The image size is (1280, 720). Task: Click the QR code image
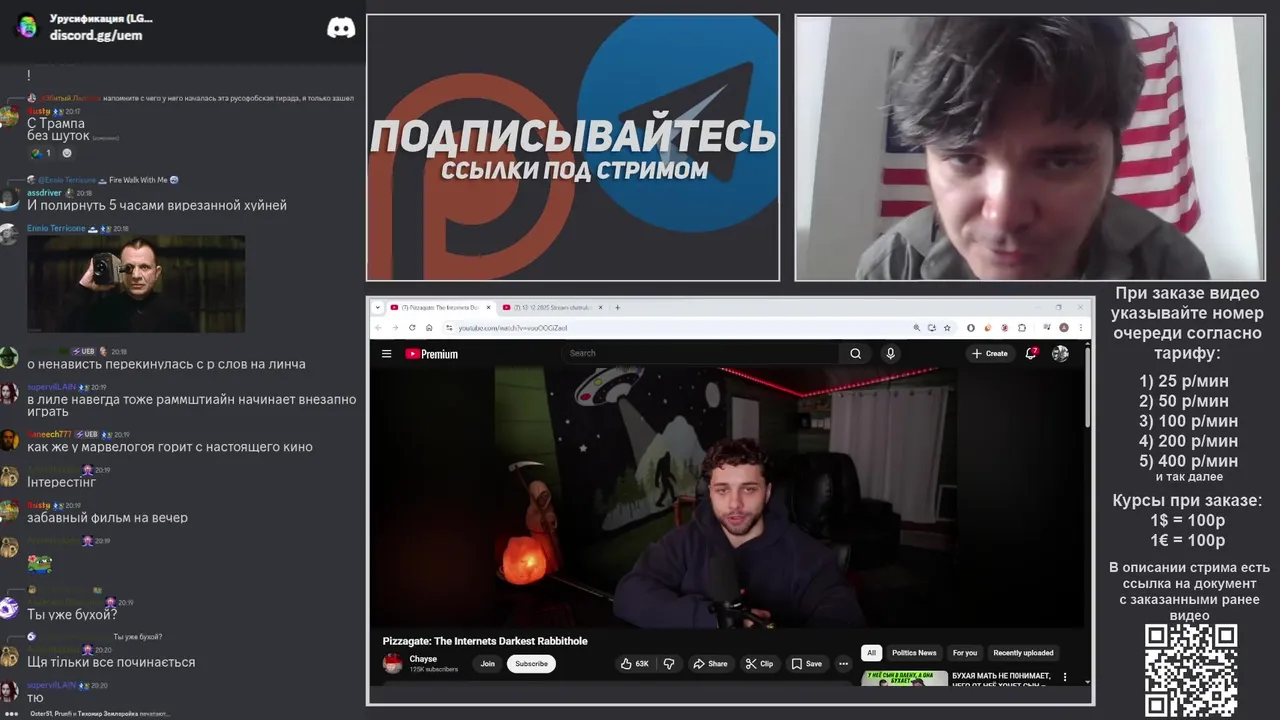click(1191, 671)
